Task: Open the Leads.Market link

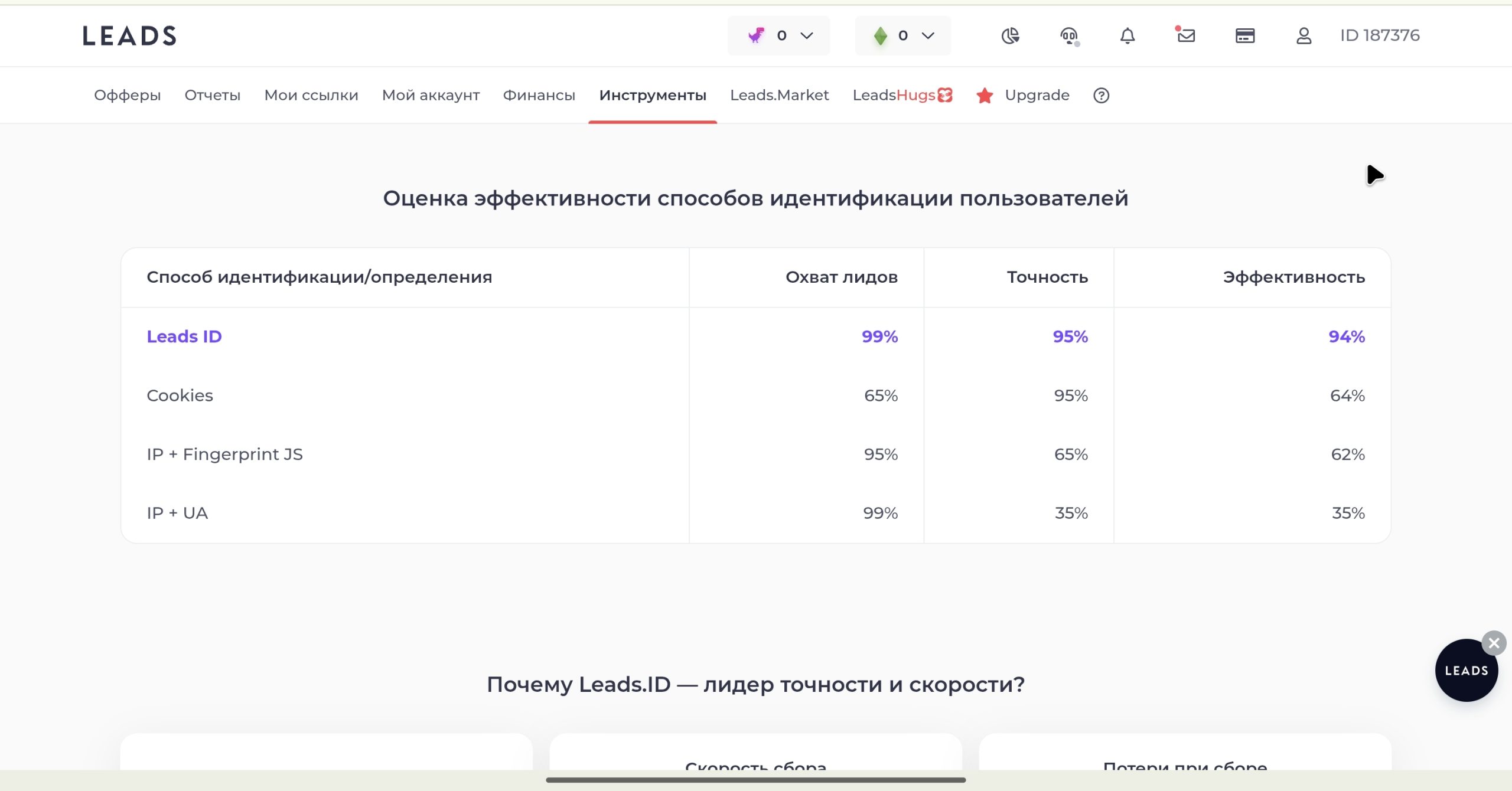Action: 779,95
